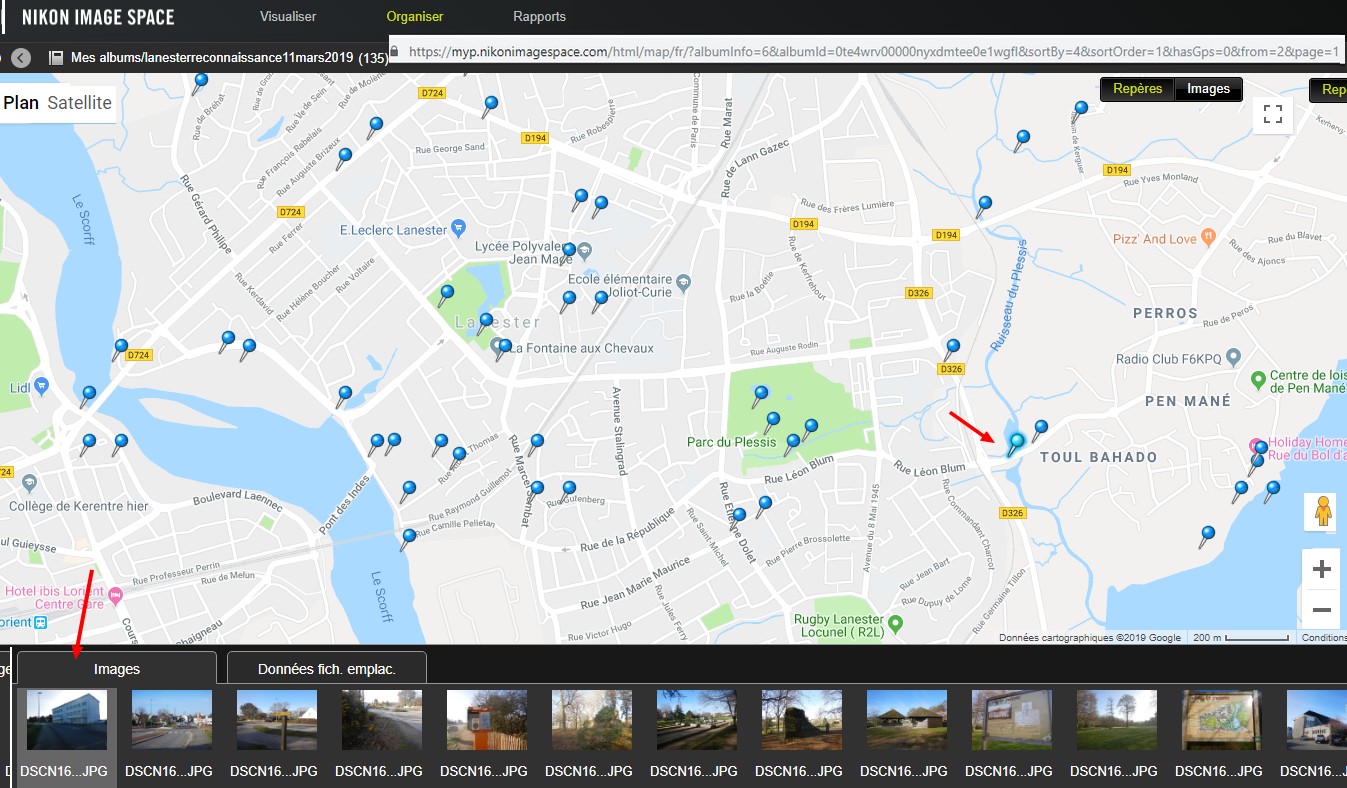1347x788 pixels.
Task: Toggle the Repères display mode
Action: pyautogui.click(x=1137, y=89)
